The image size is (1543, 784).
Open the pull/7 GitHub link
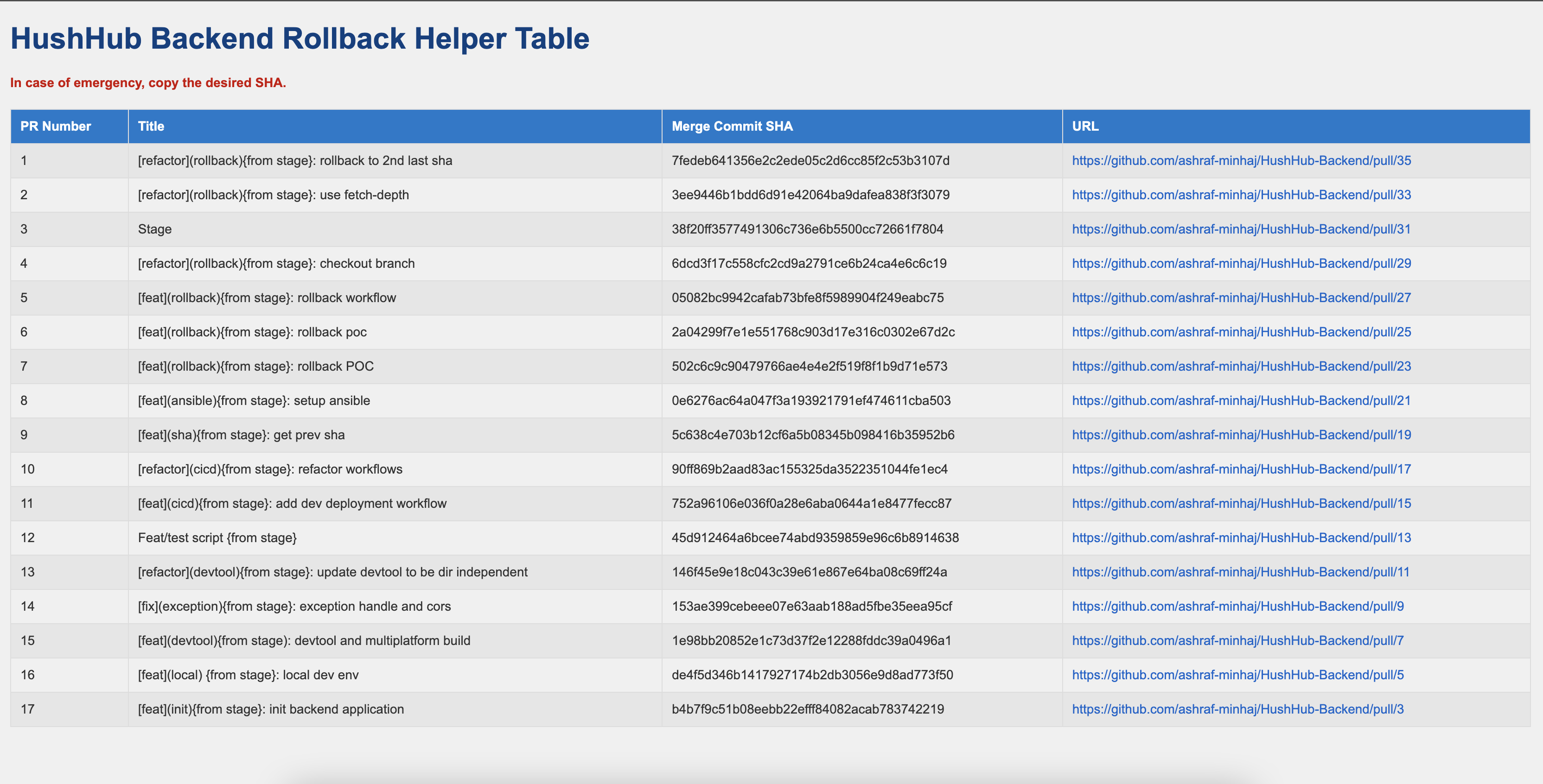coord(1237,640)
